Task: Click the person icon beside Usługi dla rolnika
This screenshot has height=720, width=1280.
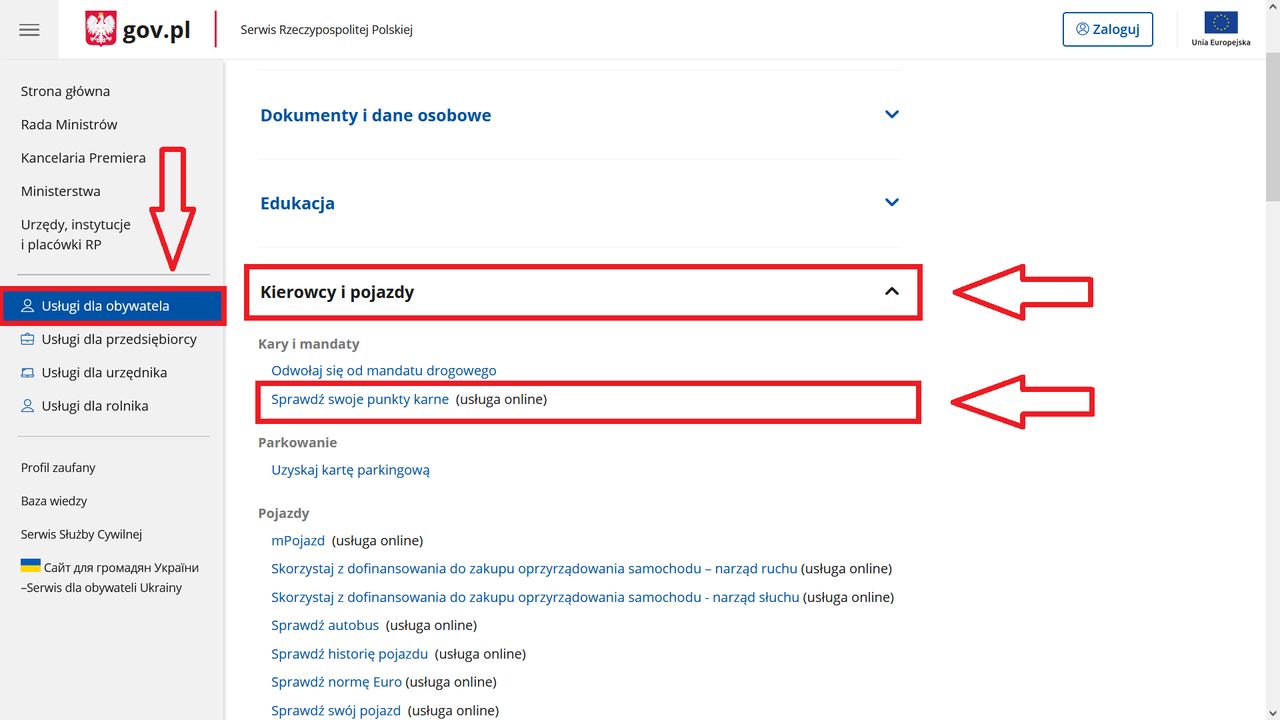Action: [28, 406]
